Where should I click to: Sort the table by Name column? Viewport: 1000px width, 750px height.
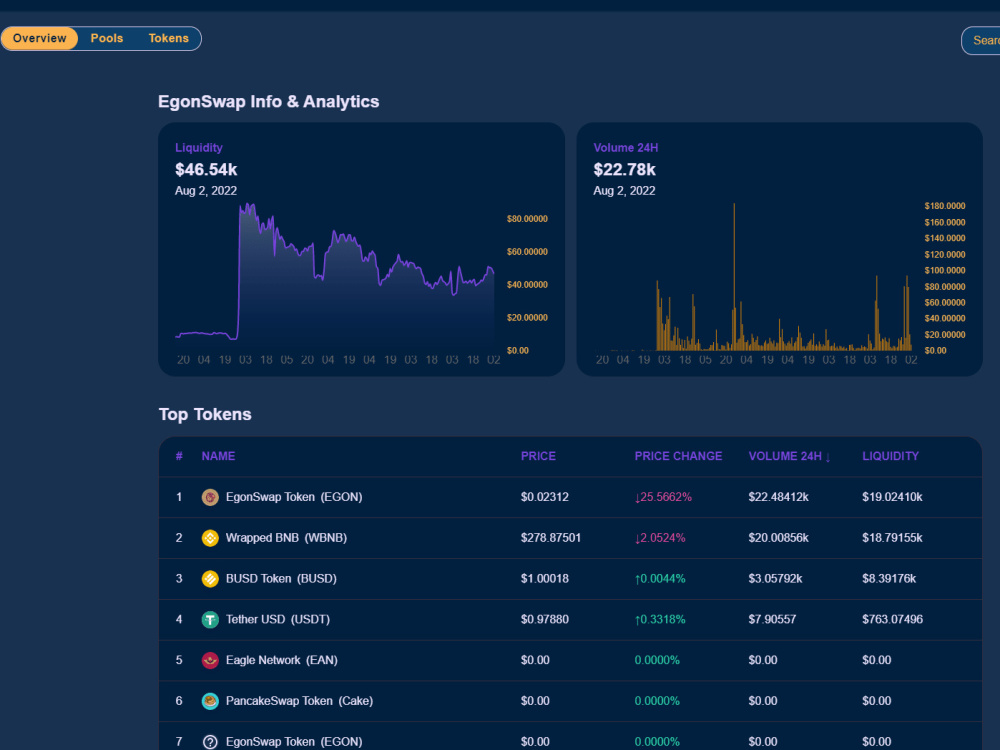coord(218,456)
